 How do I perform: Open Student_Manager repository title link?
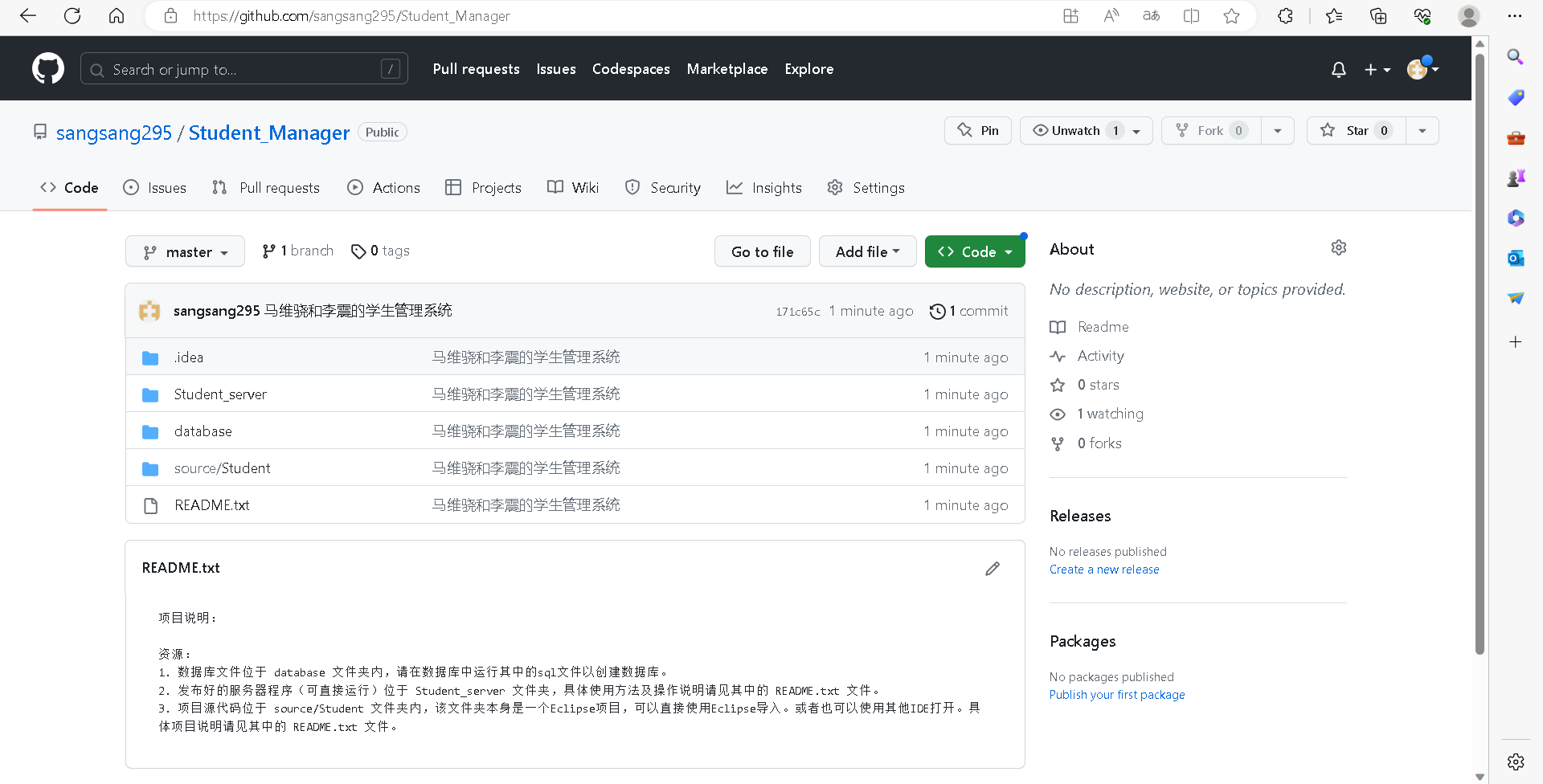tap(269, 133)
